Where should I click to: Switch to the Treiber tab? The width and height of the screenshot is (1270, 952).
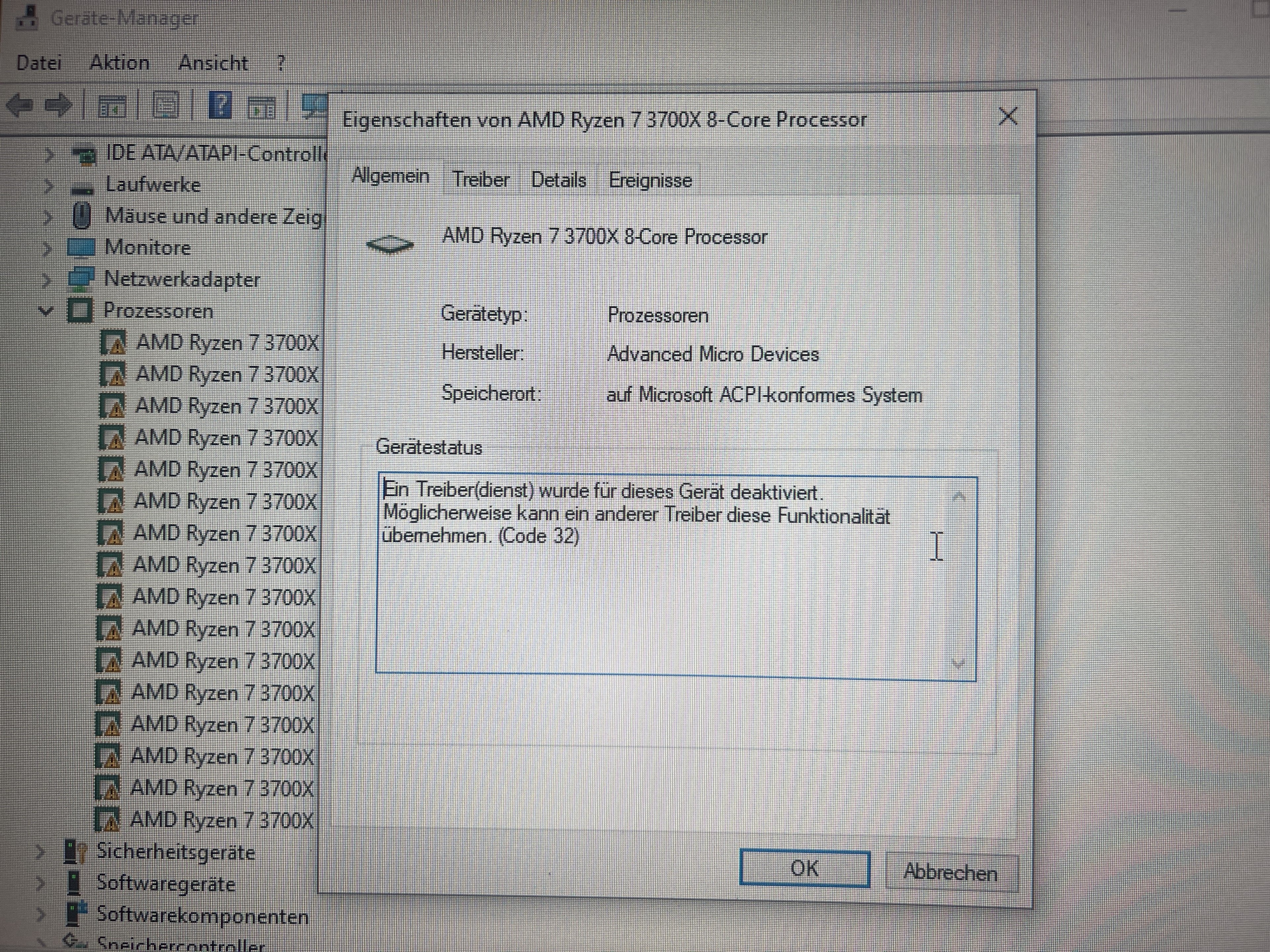point(481,180)
